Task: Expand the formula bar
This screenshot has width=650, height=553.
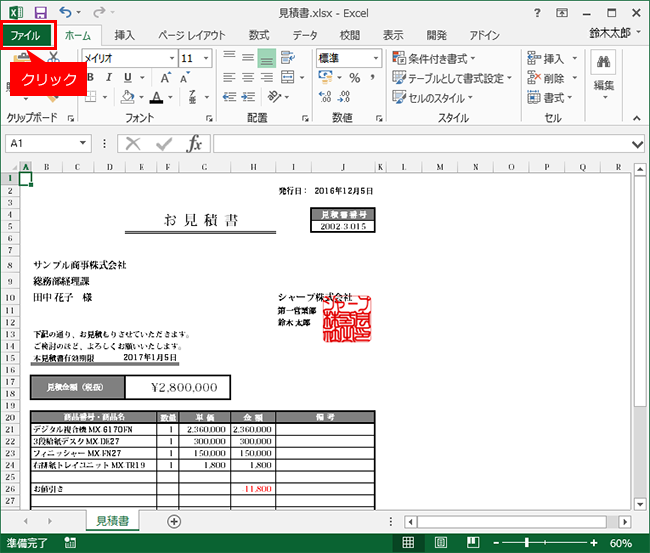Action: coord(638,144)
